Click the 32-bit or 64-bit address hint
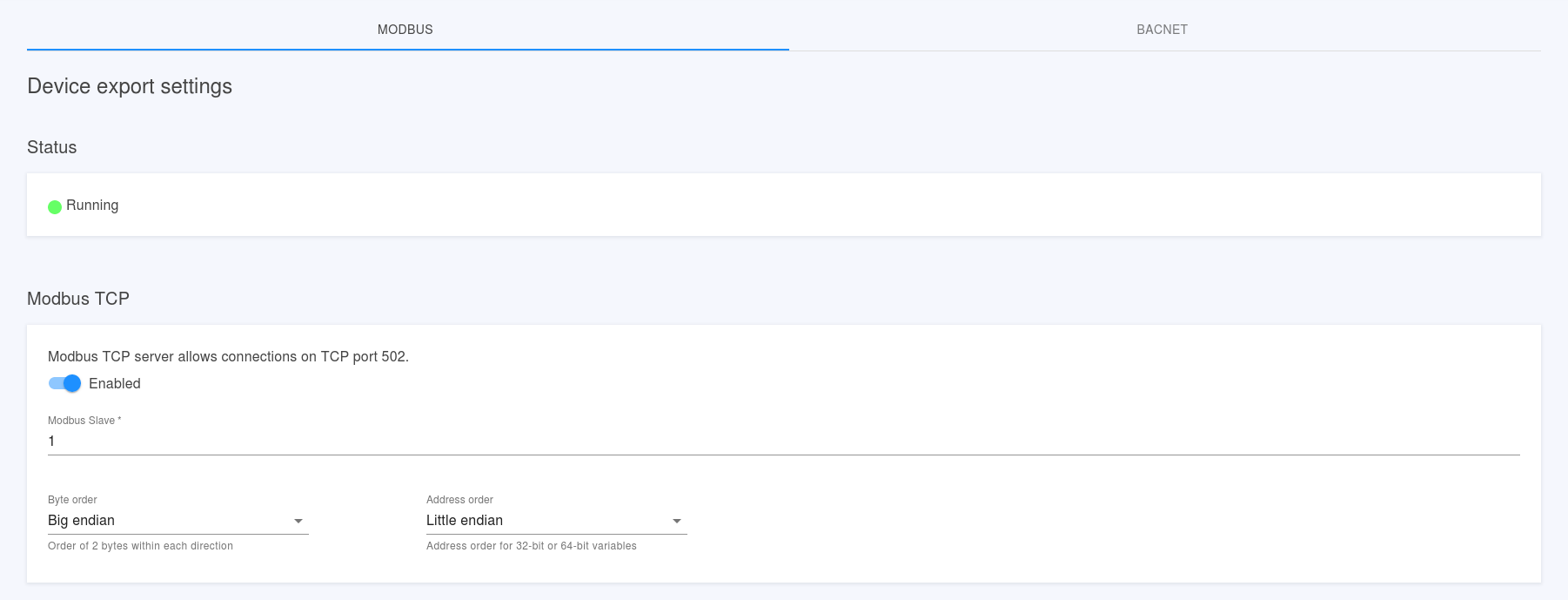The height and width of the screenshot is (600, 1568). pyautogui.click(x=532, y=546)
